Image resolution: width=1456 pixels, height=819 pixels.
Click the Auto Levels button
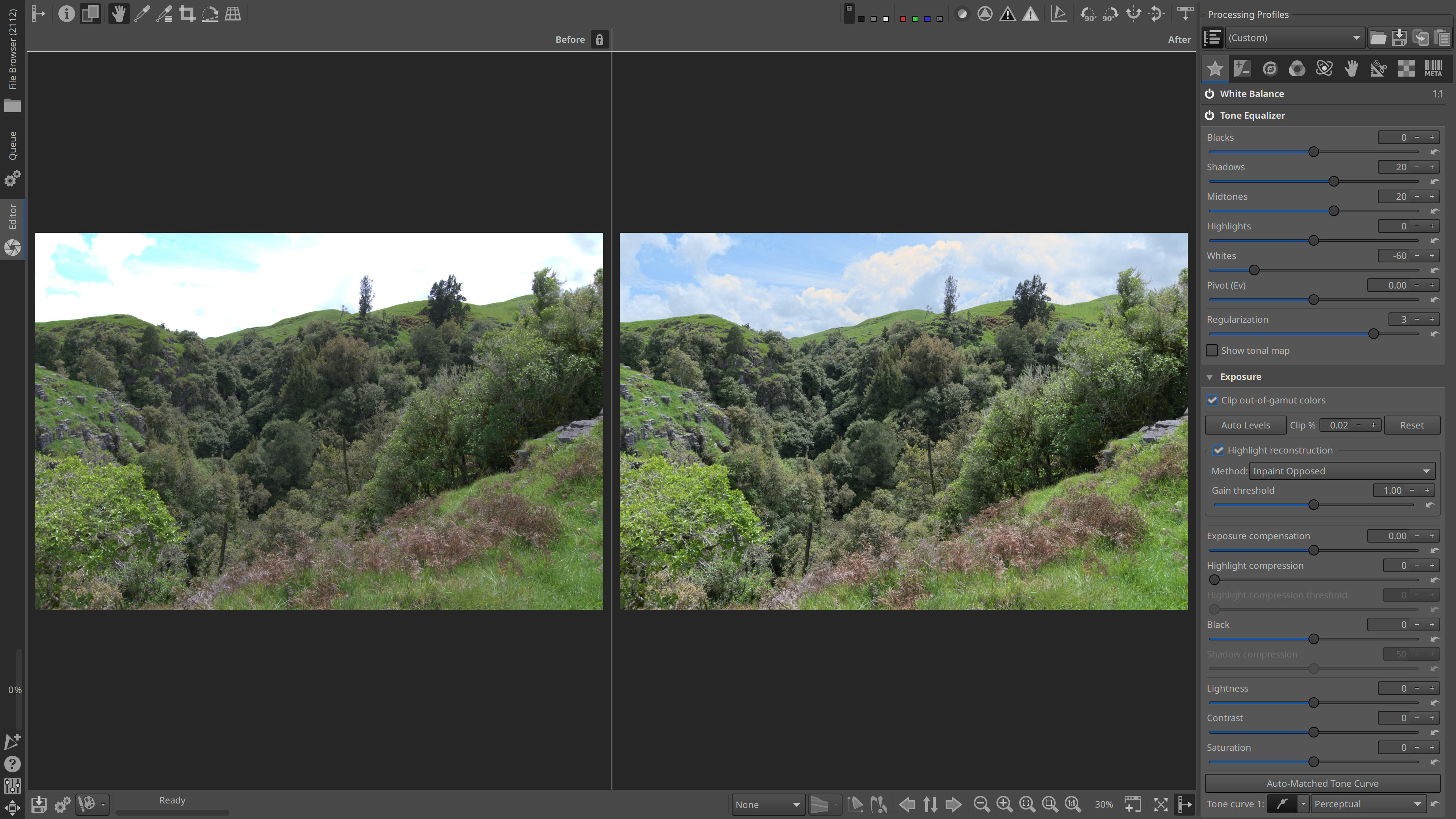pos(1245,425)
